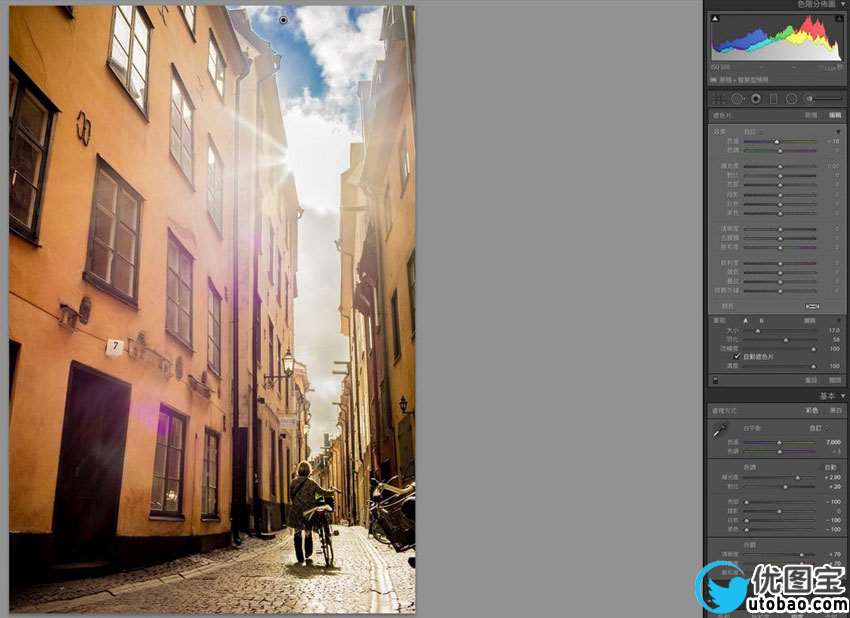Open White Balance preset dropdown in Basic
Screen dimensions: 850x618
tap(816, 428)
